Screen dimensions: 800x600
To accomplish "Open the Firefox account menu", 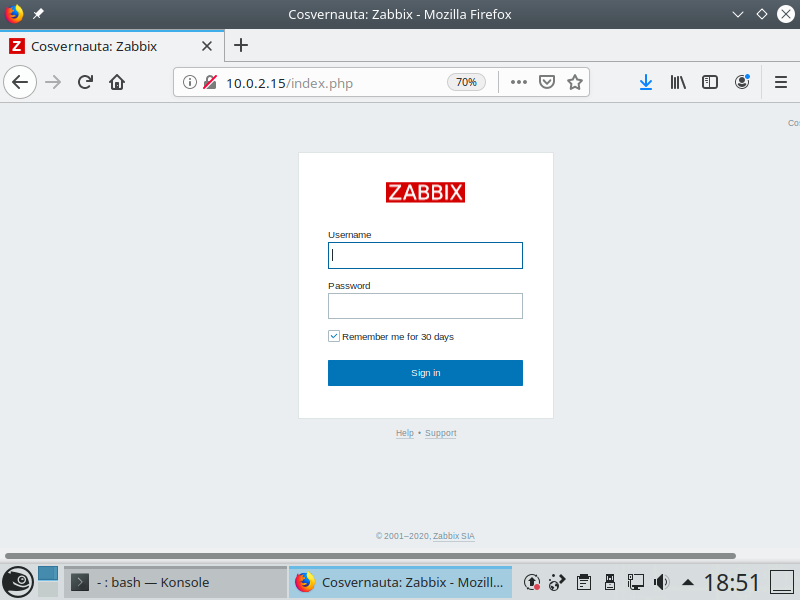I will pos(742,82).
